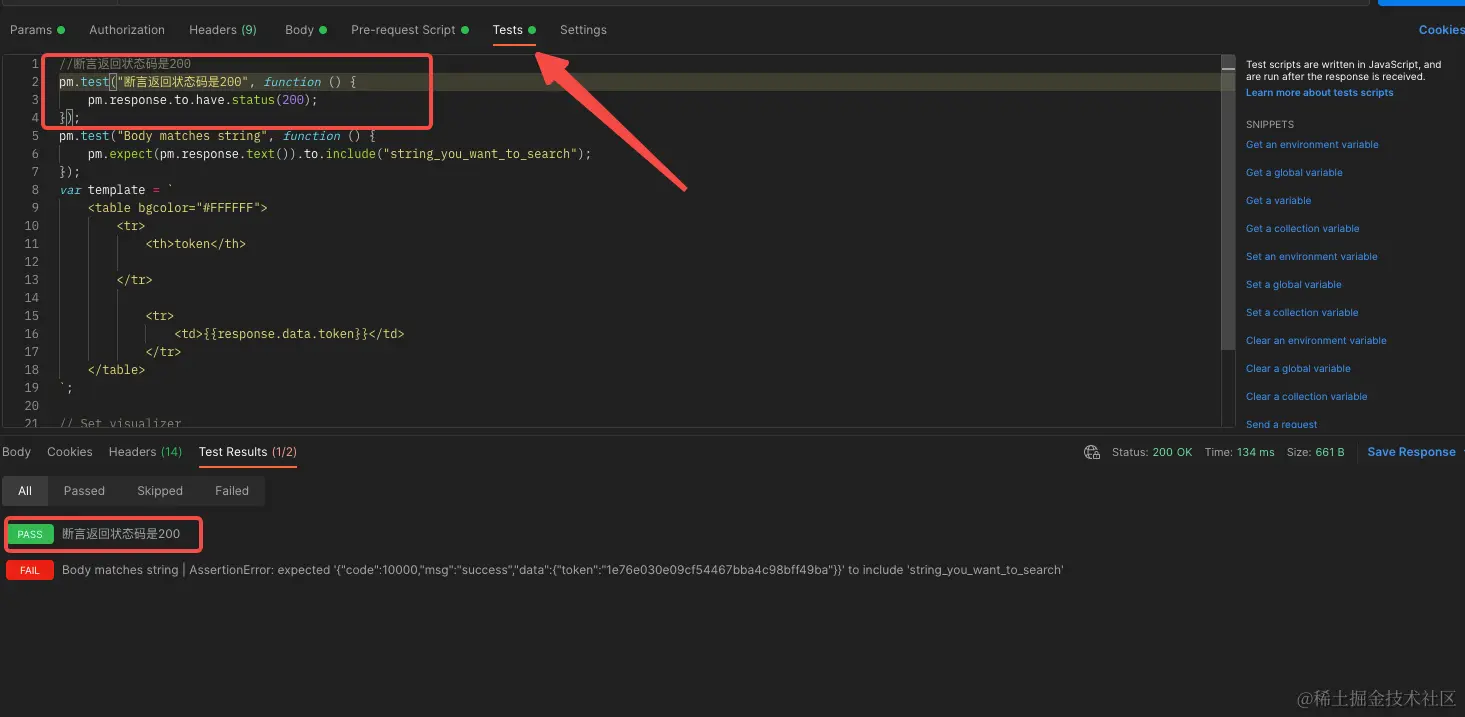
Task: Select the Test Results (1/2) tab
Action: point(248,452)
